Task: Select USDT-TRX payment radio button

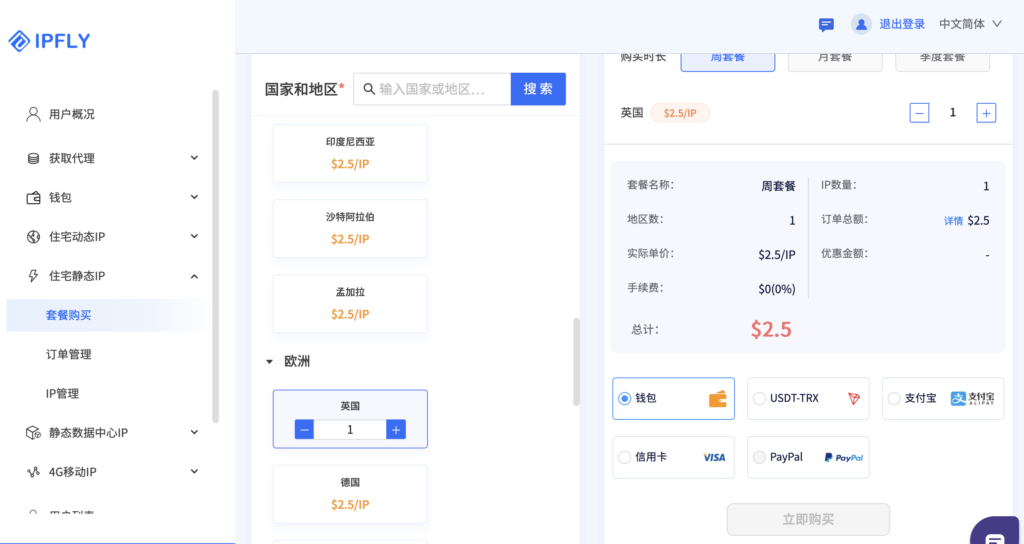Action: click(x=760, y=398)
